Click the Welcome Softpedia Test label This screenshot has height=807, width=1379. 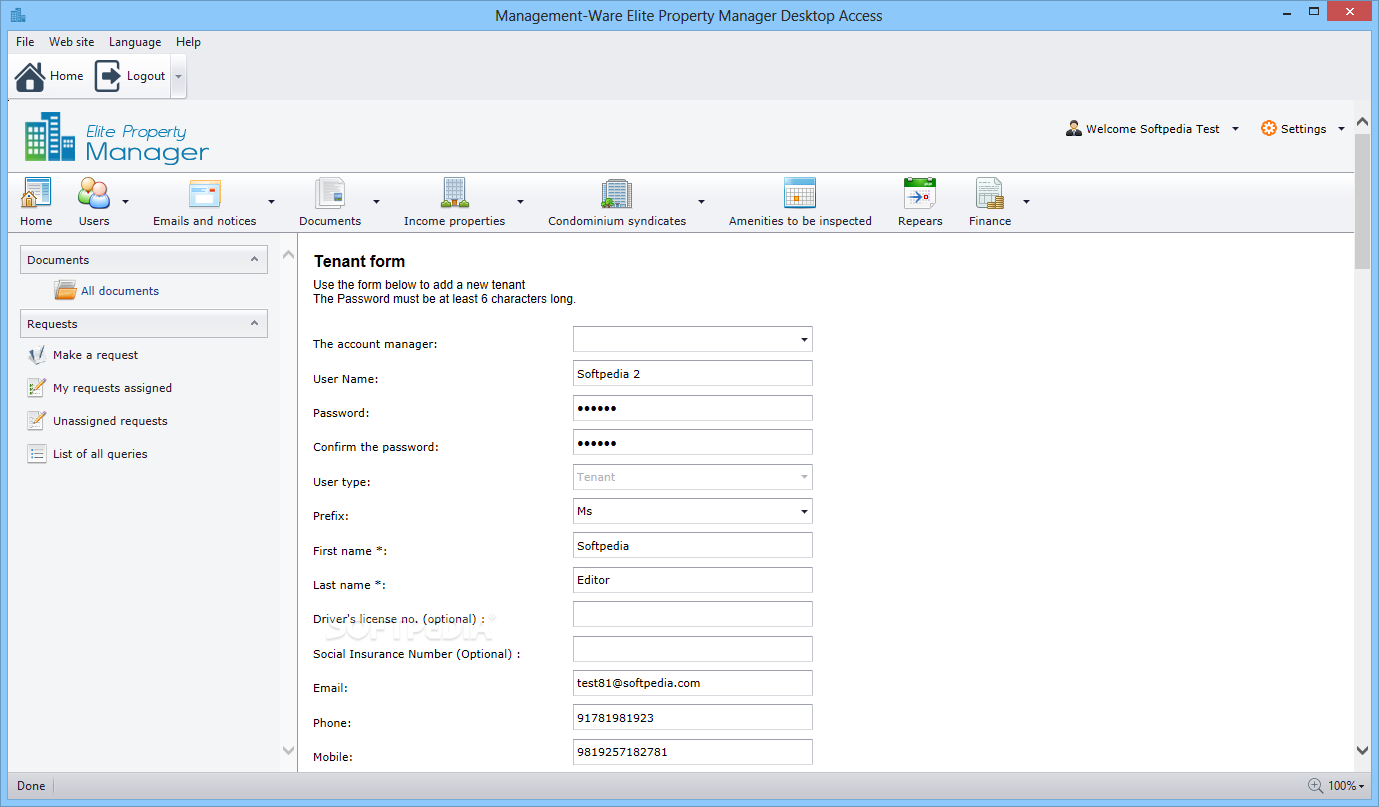[x=1153, y=129]
